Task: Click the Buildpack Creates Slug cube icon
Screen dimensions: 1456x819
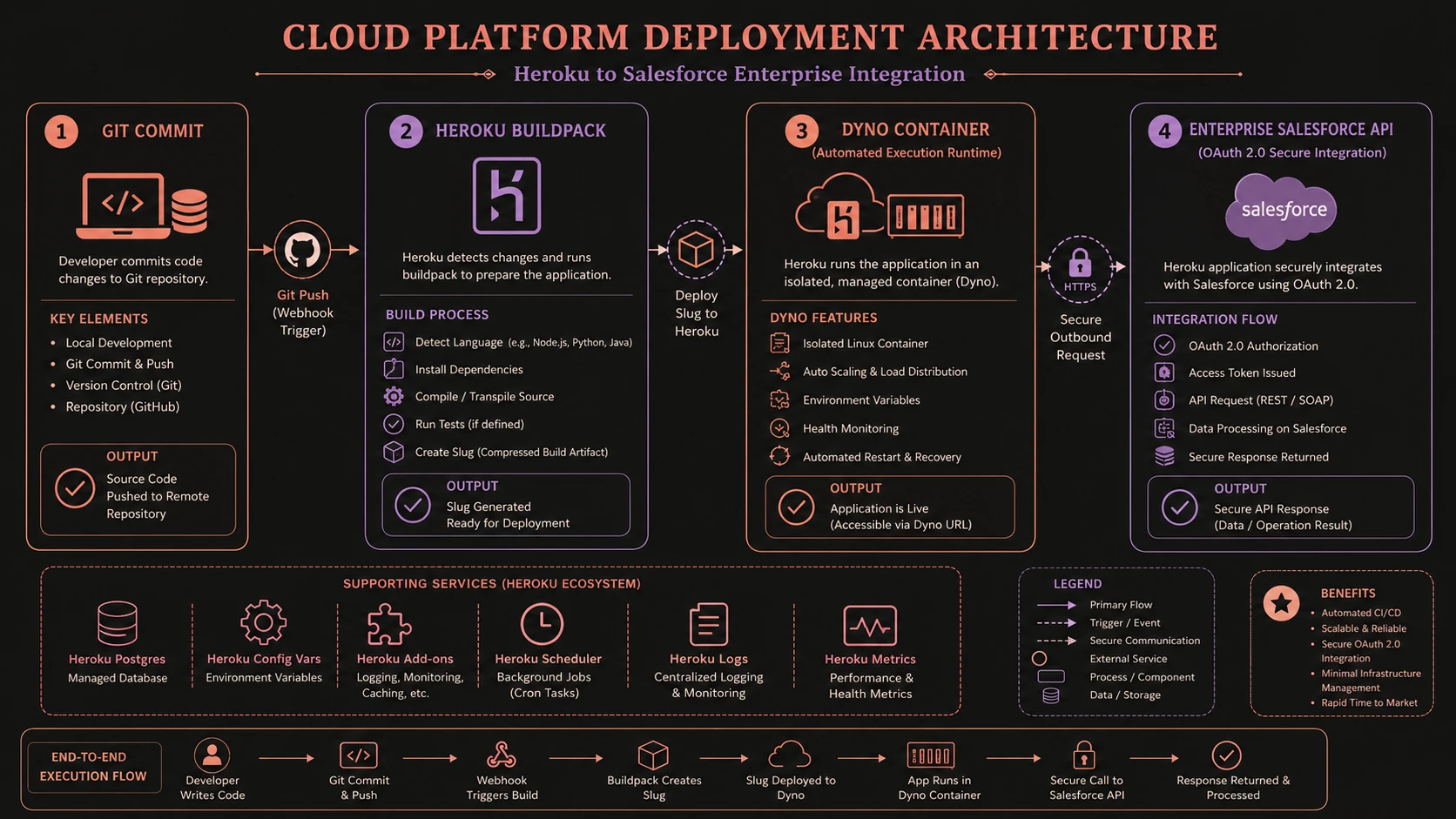Action: click(653, 755)
